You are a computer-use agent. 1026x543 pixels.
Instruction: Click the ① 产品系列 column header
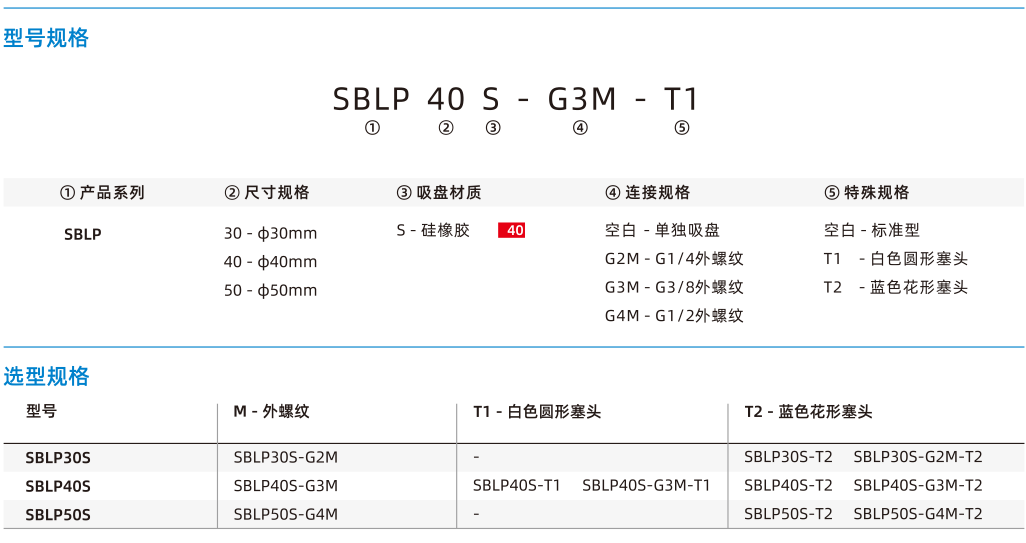[x=102, y=192]
